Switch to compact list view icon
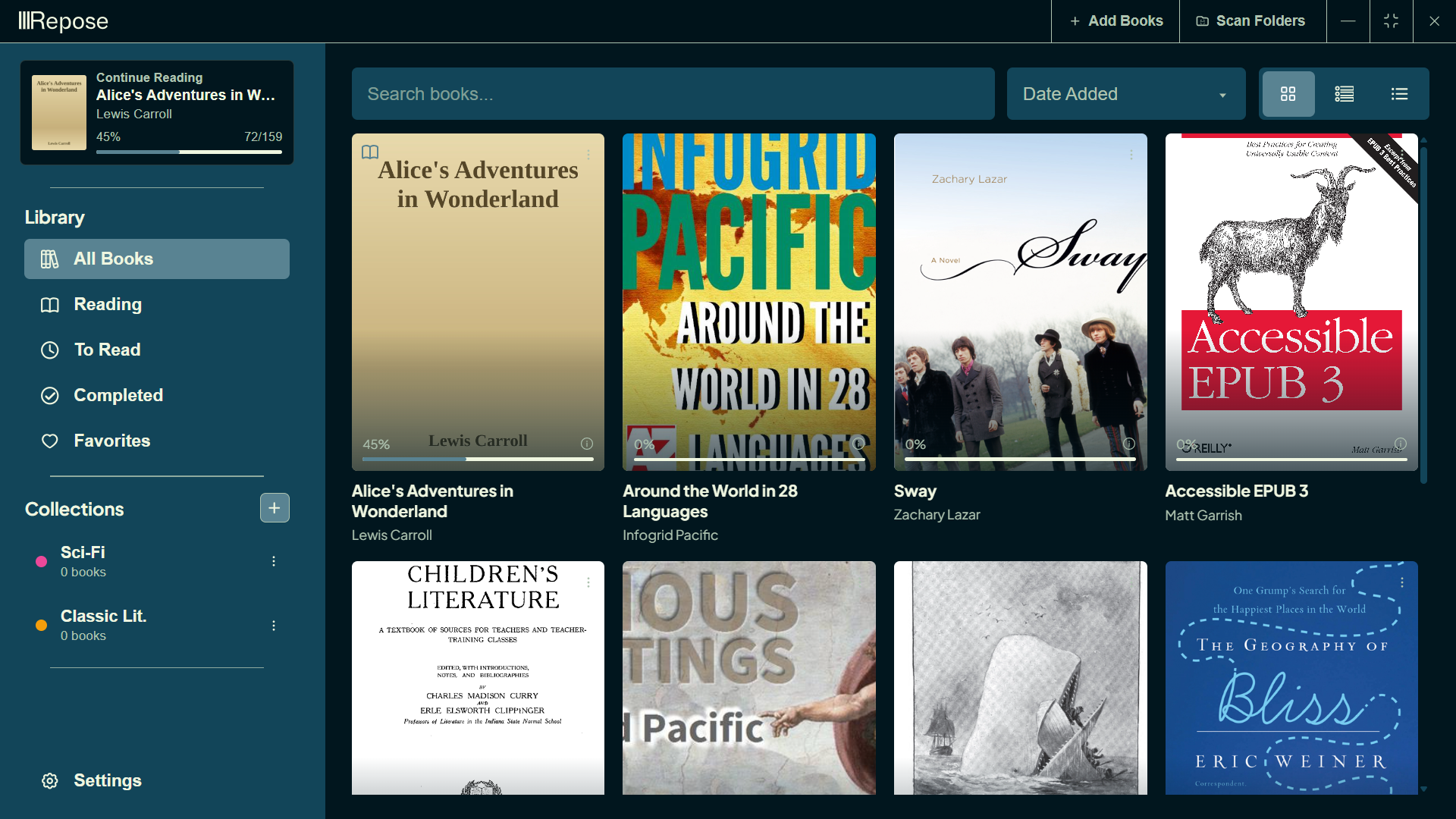 click(x=1399, y=94)
